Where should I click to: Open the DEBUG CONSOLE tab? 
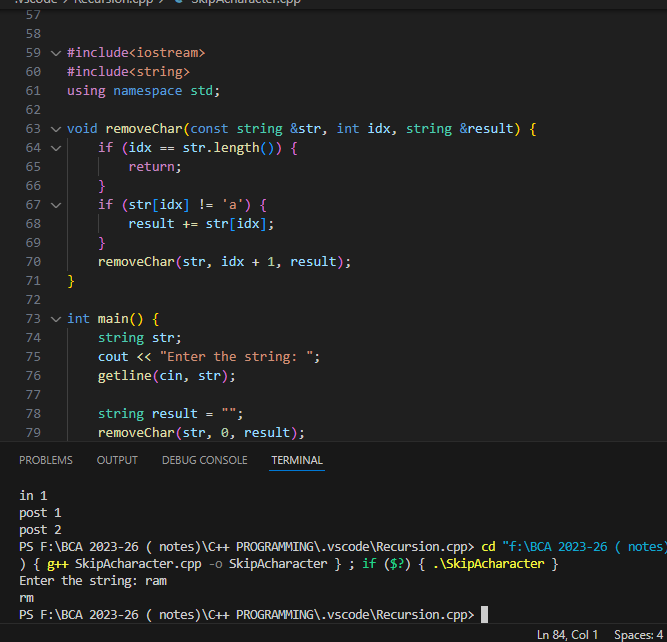pos(205,460)
